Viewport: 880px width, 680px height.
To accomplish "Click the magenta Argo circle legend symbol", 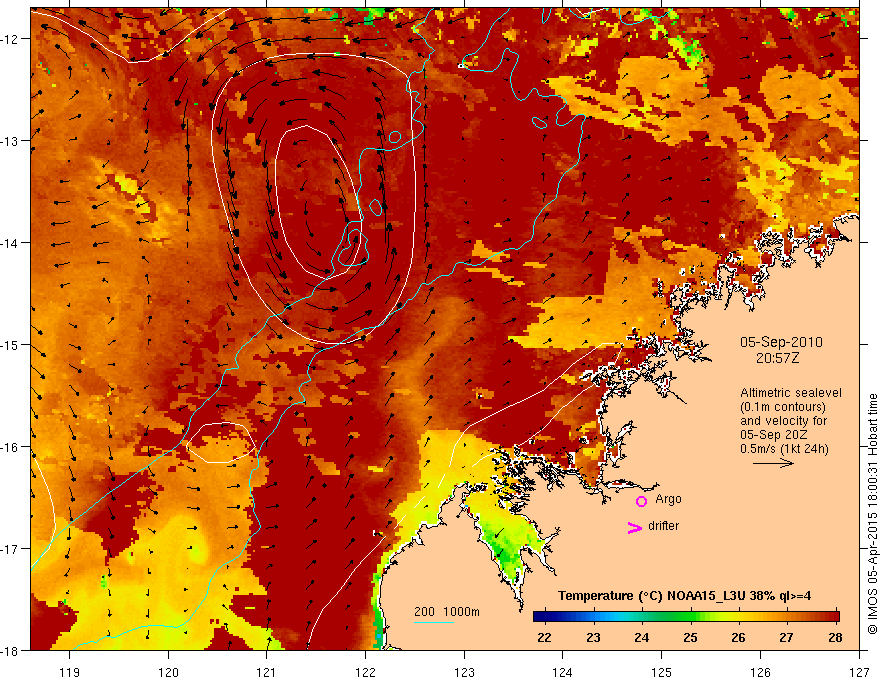I will click(641, 501).
